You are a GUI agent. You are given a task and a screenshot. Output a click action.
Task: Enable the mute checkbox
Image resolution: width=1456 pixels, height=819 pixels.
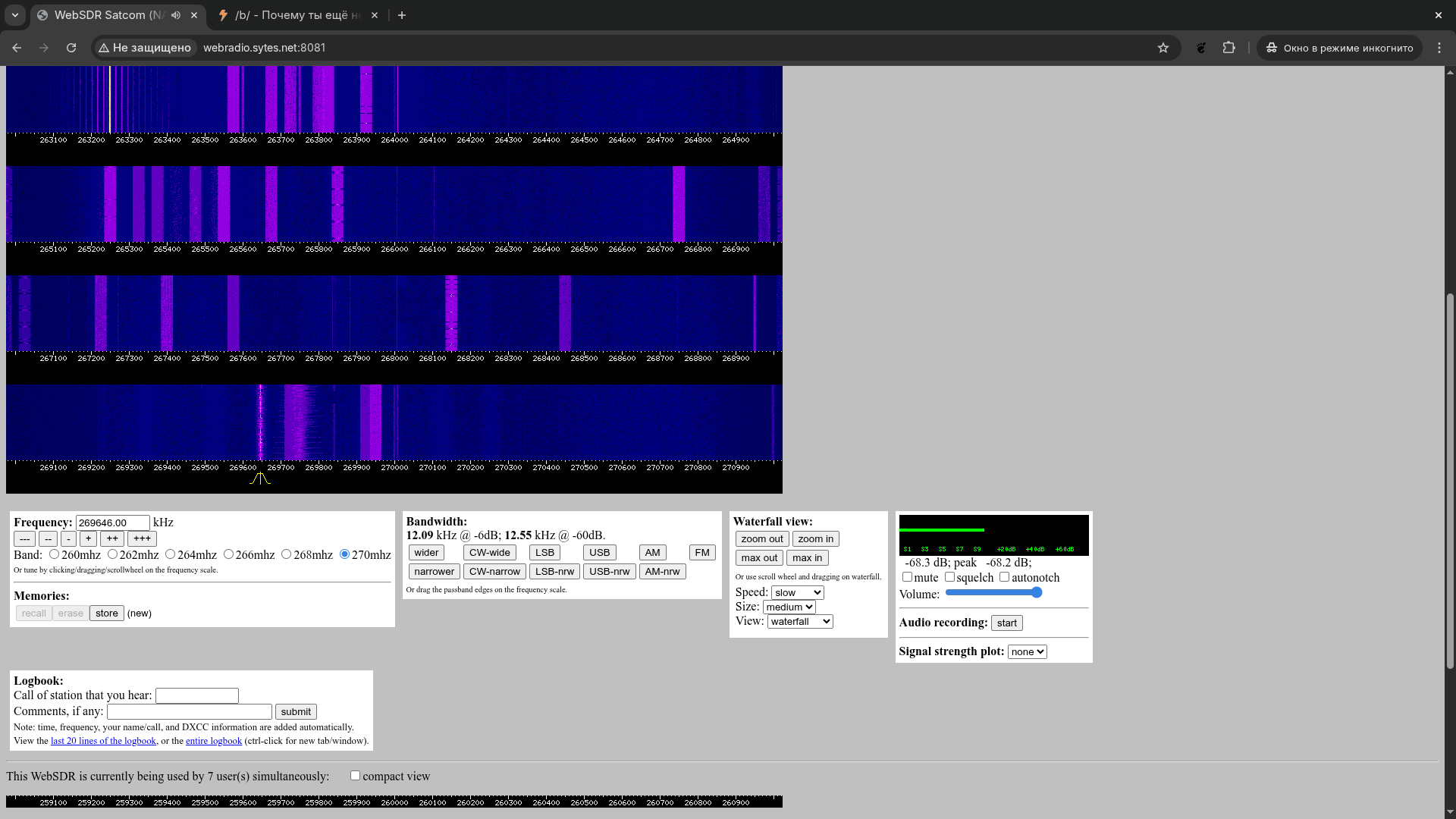907,577
